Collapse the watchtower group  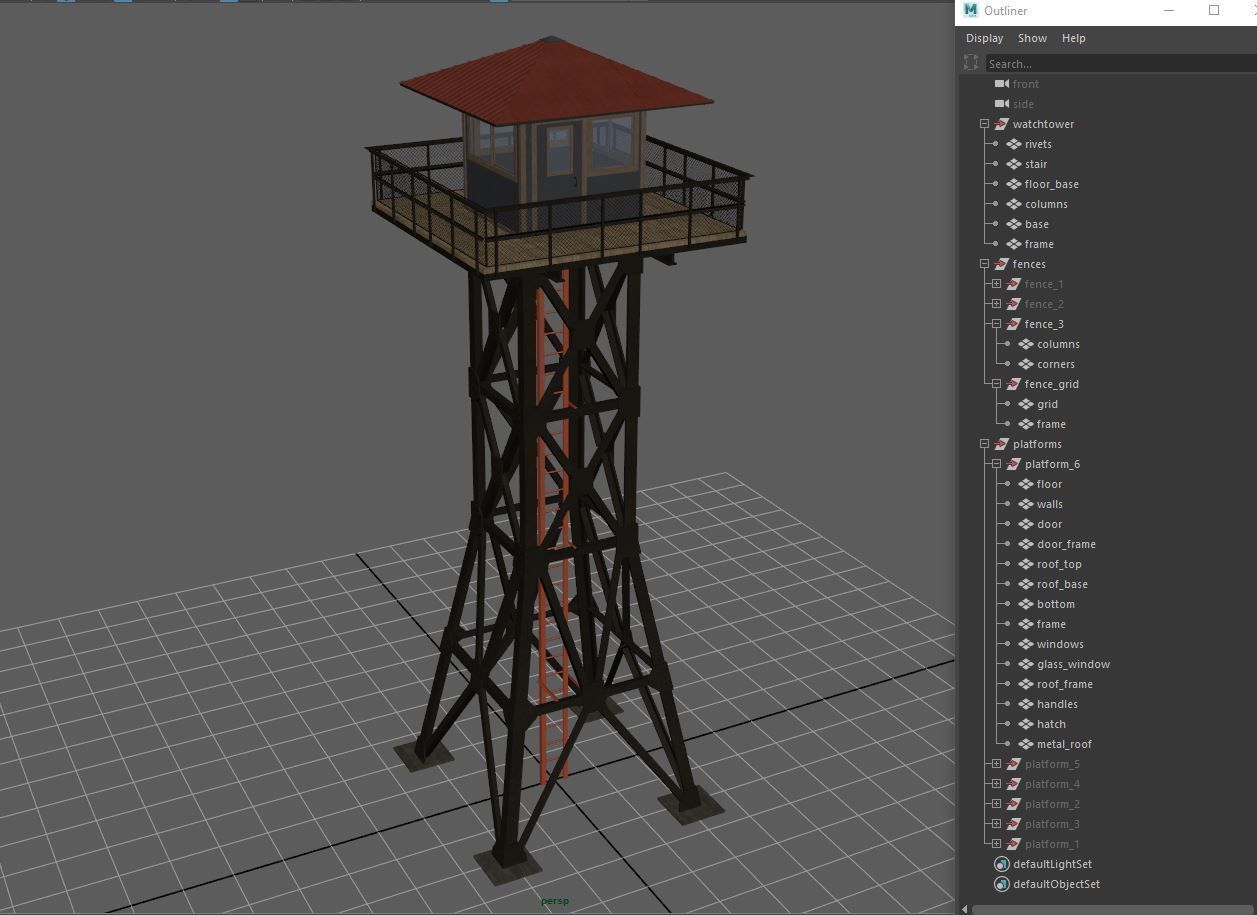pyautogui.click(x=984, y=124)
